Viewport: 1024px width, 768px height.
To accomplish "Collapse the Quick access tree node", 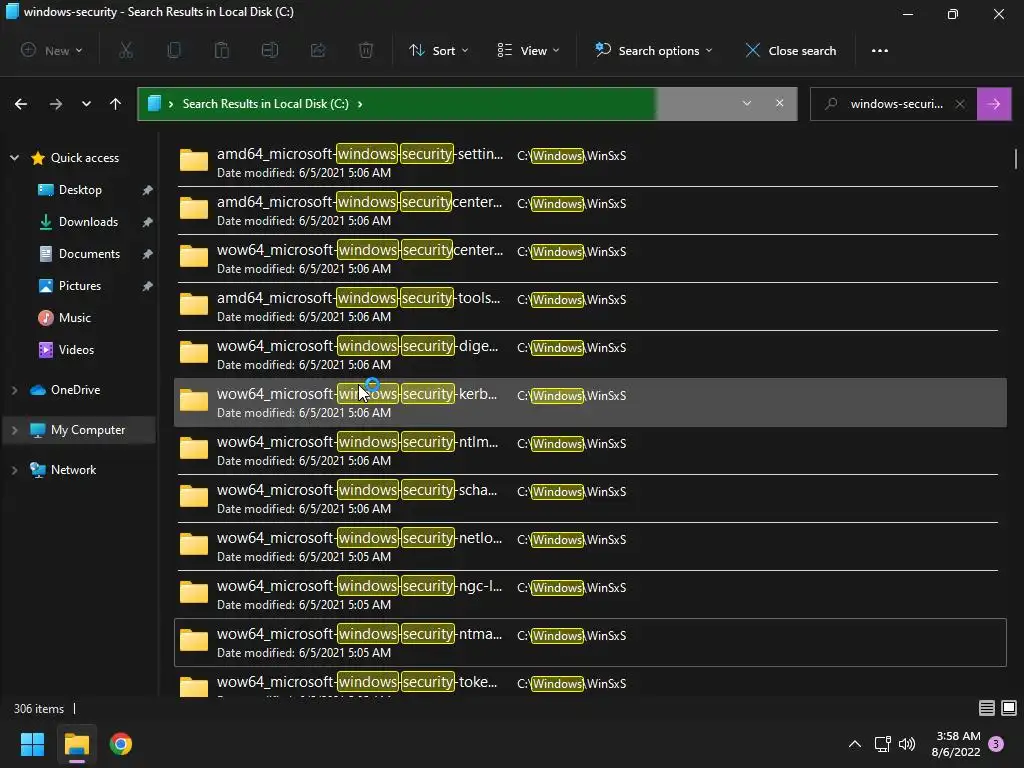I will [x=14, y=158].
